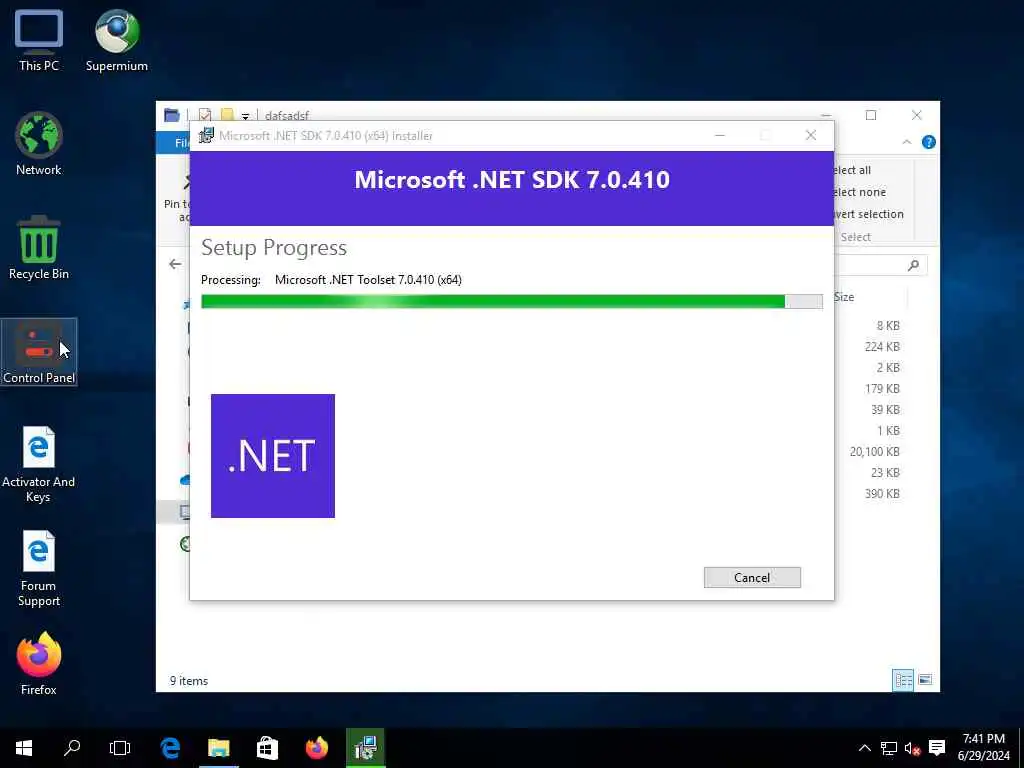Click Invert selection in Explorer ribbon
This screenshot has width=1024, height=768.
pos(869,214)
